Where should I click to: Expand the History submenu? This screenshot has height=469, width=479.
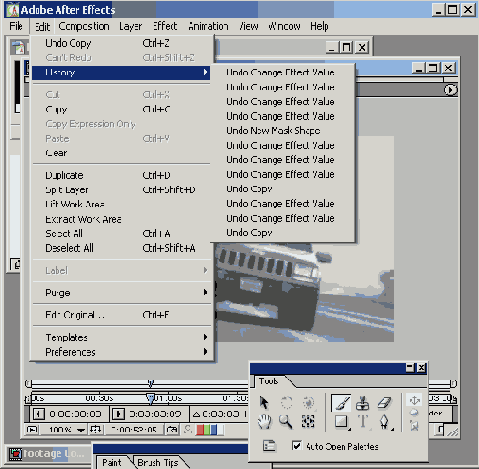point(121,72)
